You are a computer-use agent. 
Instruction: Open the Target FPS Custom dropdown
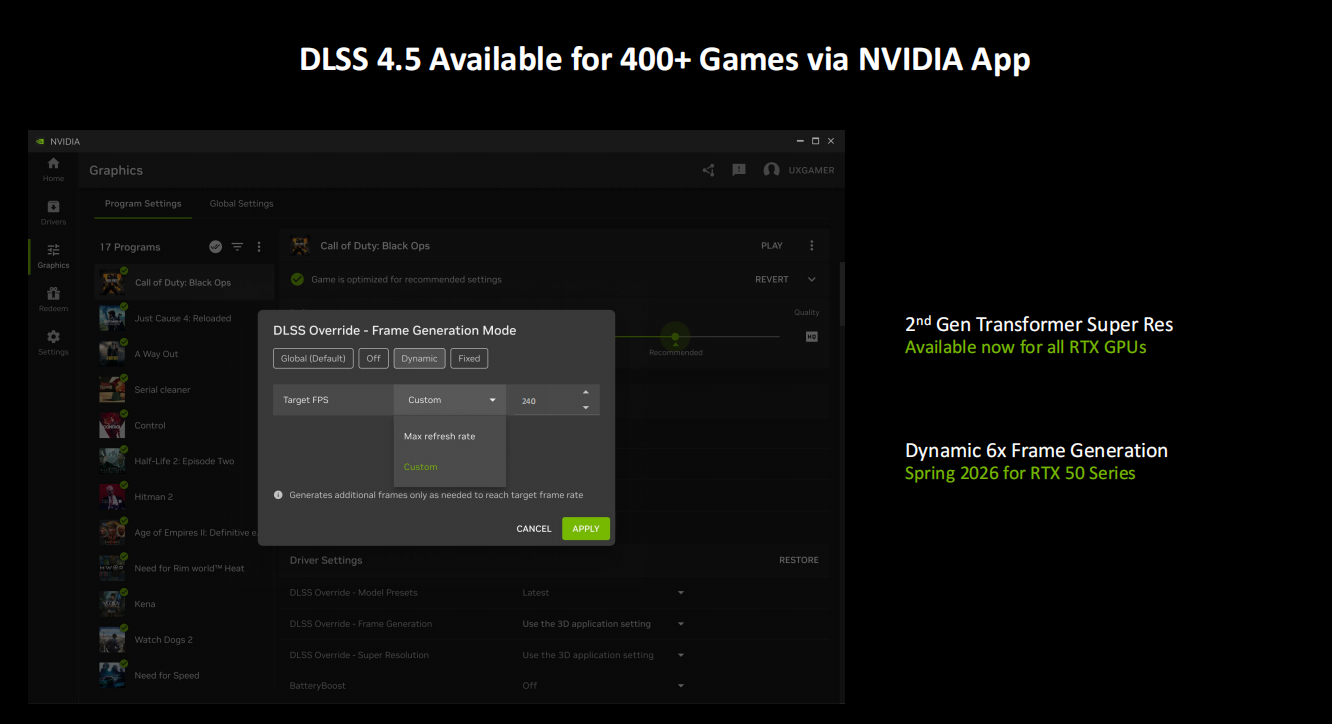(450, 400)
